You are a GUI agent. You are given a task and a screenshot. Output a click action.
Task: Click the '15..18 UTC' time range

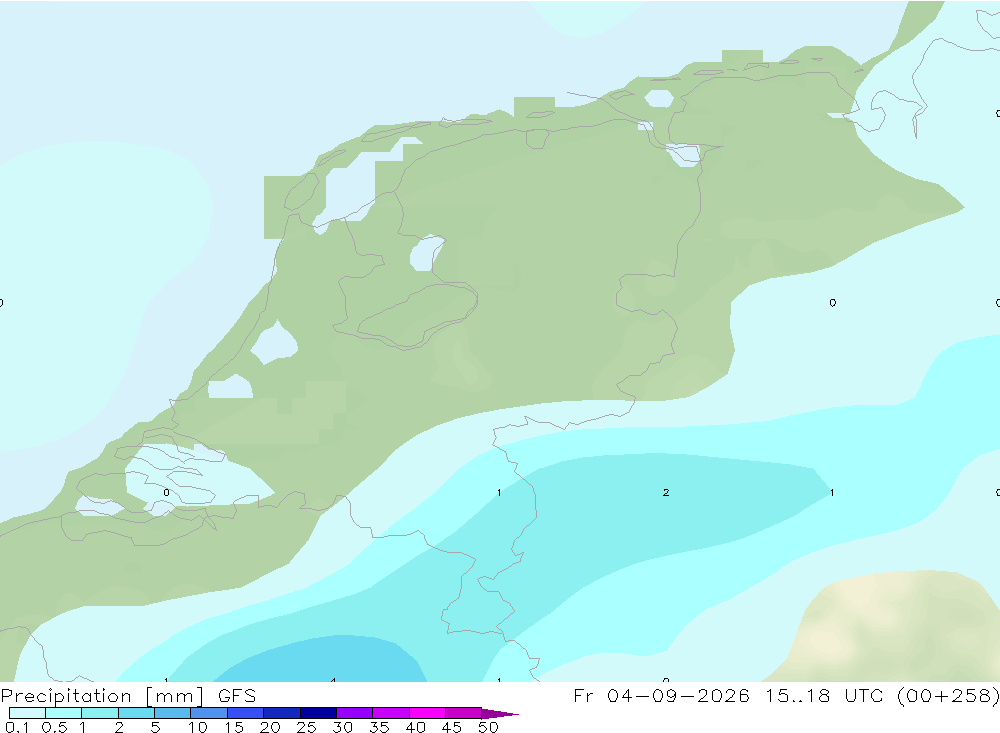(x=826, y=695)
